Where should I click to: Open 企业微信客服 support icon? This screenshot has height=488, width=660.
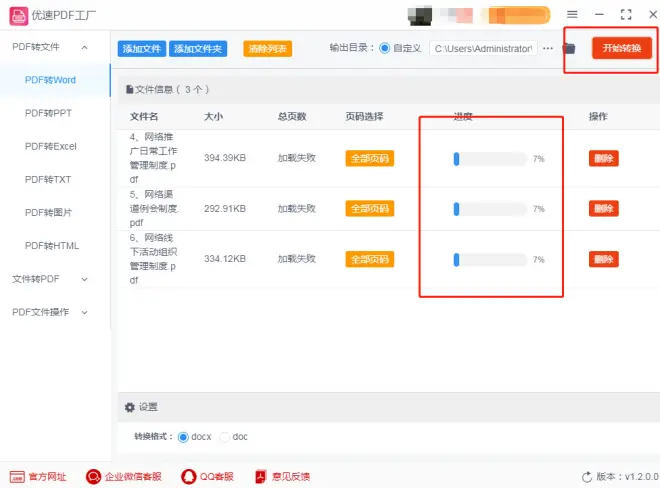pos(93,477)
